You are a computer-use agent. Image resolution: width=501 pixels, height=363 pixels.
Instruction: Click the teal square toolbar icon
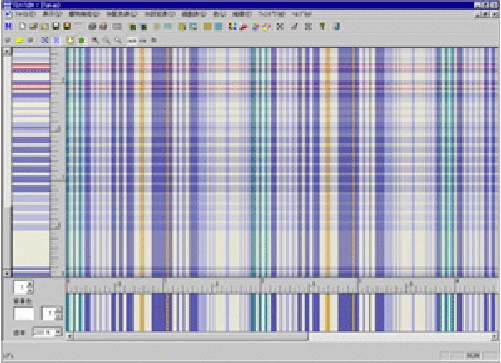tap(219, 26)
